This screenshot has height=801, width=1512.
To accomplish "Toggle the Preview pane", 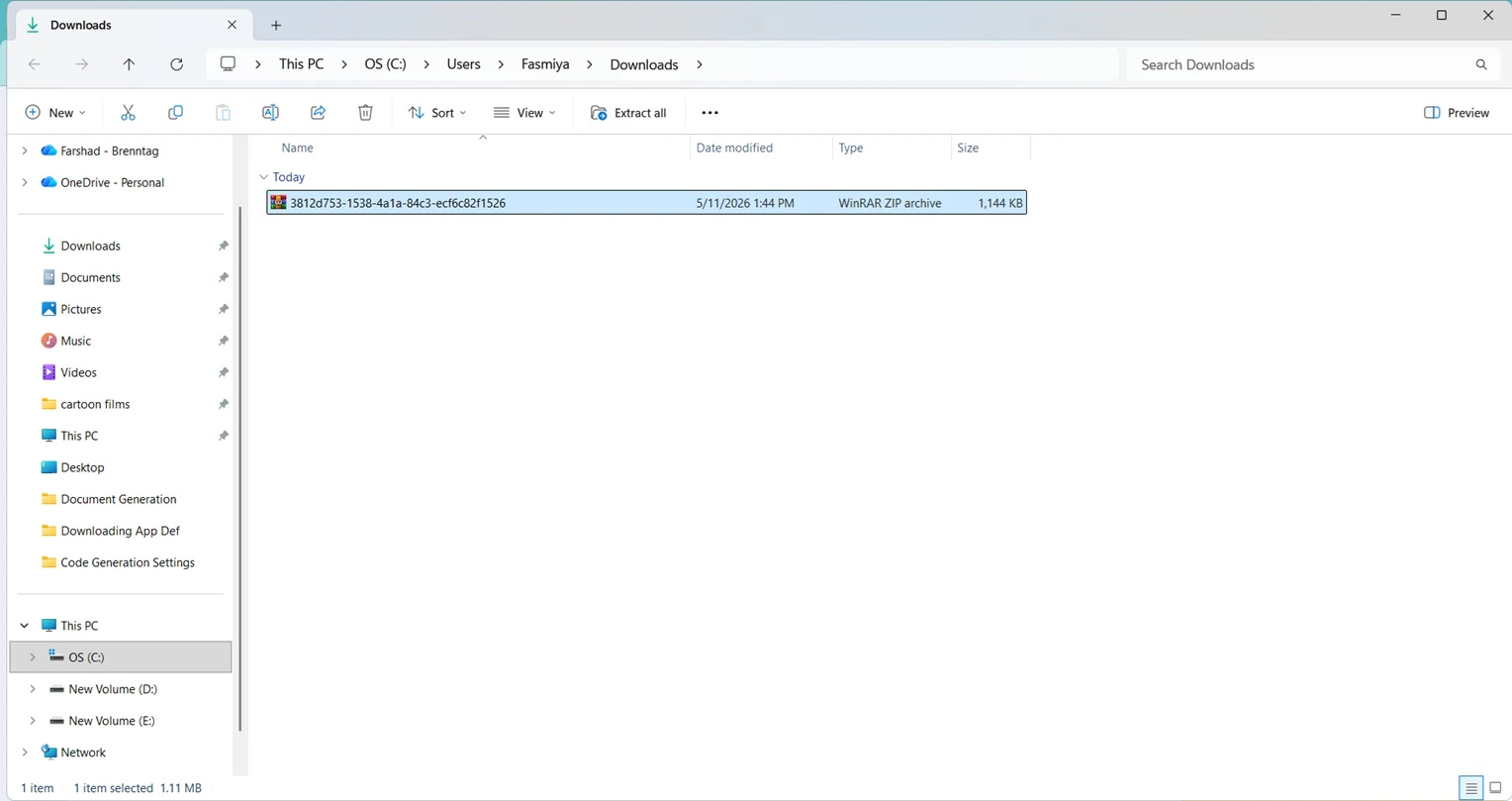I will 1457,113.
